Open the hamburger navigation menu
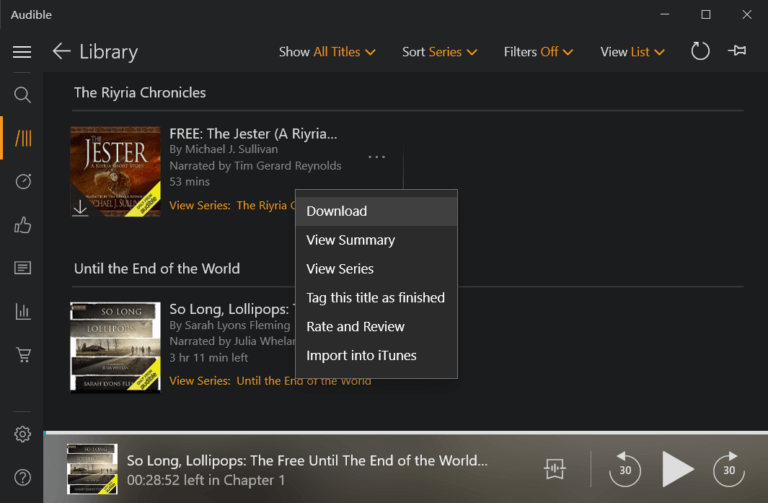768x503 pixels. (22, 51)
